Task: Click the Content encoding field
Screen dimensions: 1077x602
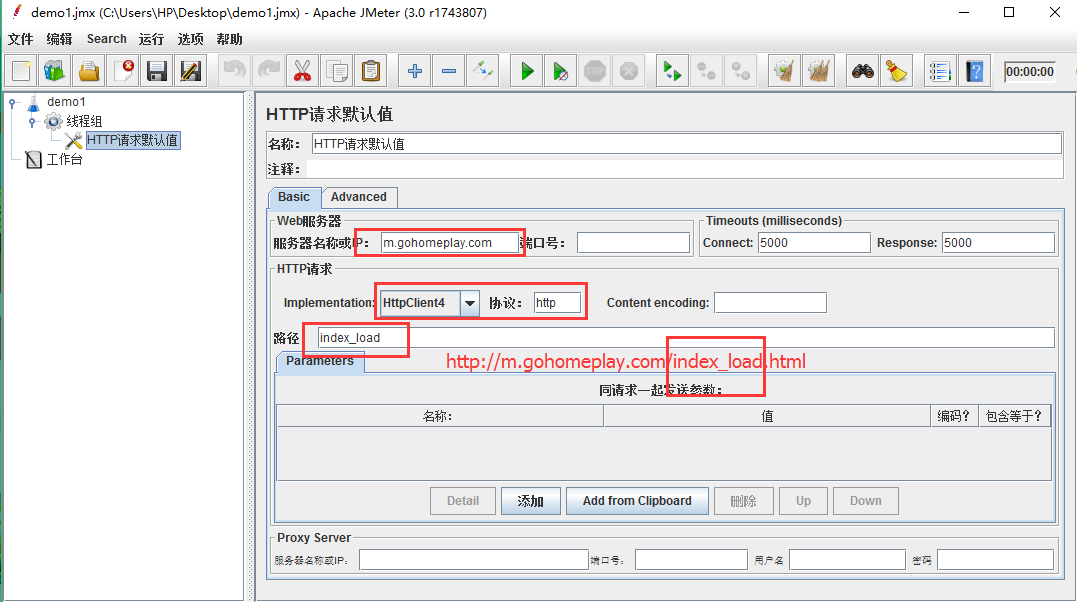Action: point(770,303)
